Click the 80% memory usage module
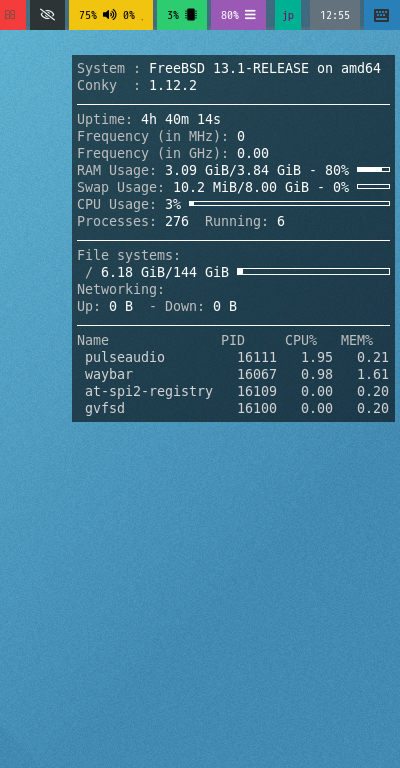Image resolution: width=400 pixels, height=768 pixels. [x=238, y=15]
